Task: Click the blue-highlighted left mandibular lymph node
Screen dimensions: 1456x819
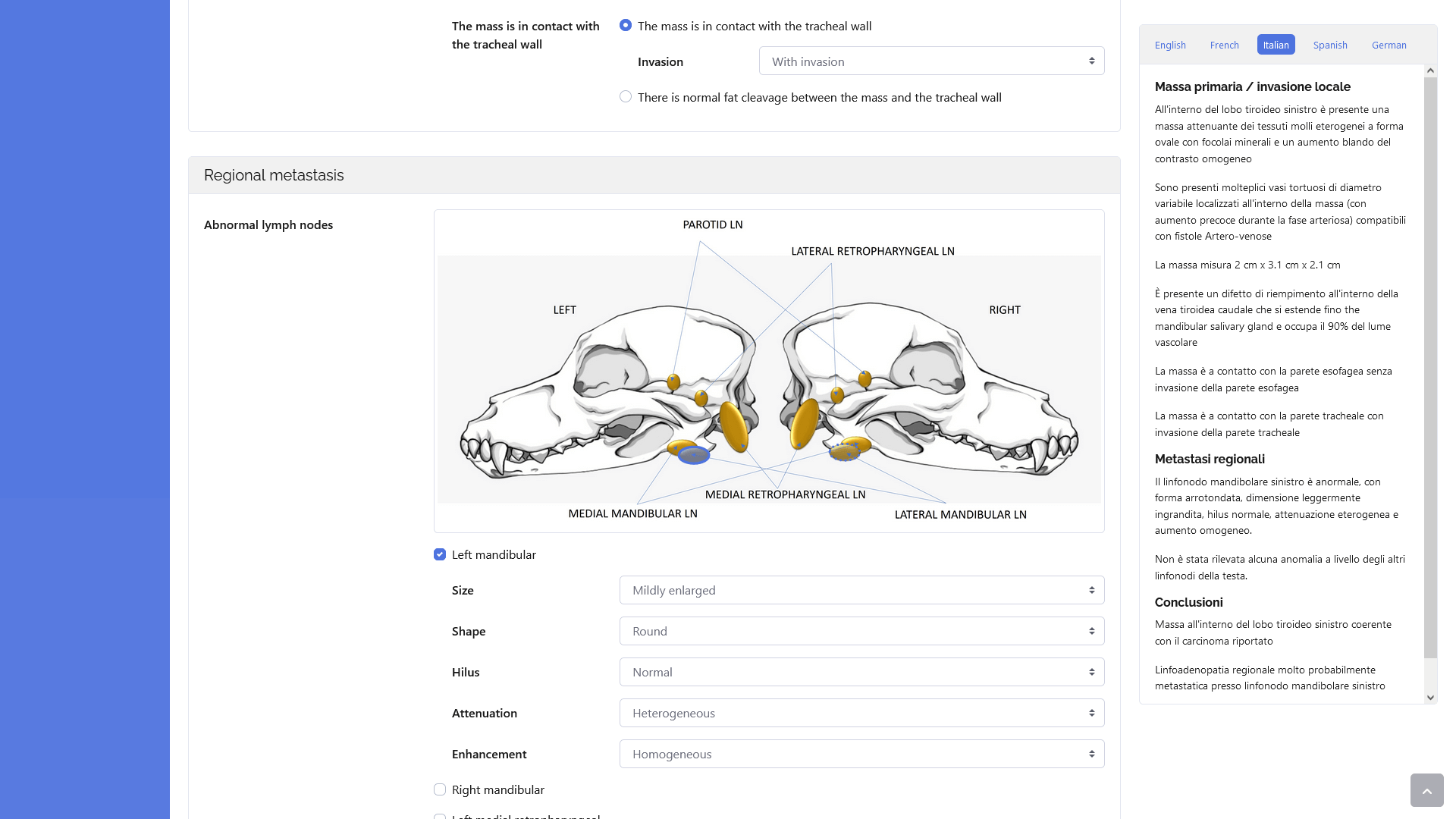Action: click(693, 455)
